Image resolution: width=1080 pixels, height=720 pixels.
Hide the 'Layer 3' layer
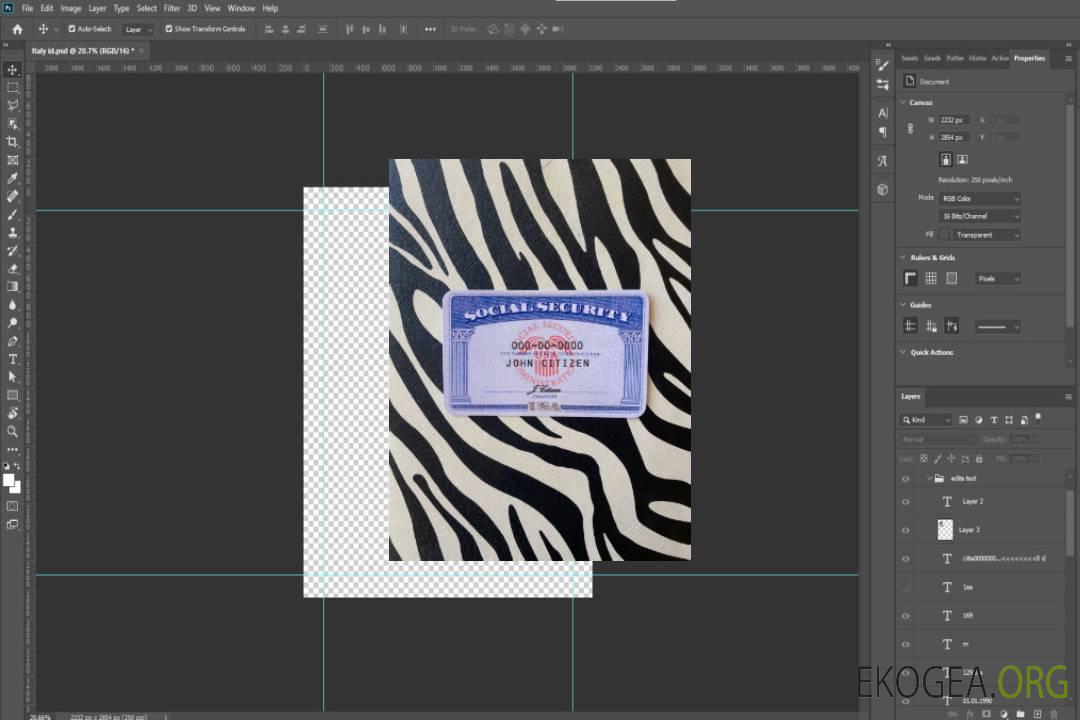click(906, 531)
